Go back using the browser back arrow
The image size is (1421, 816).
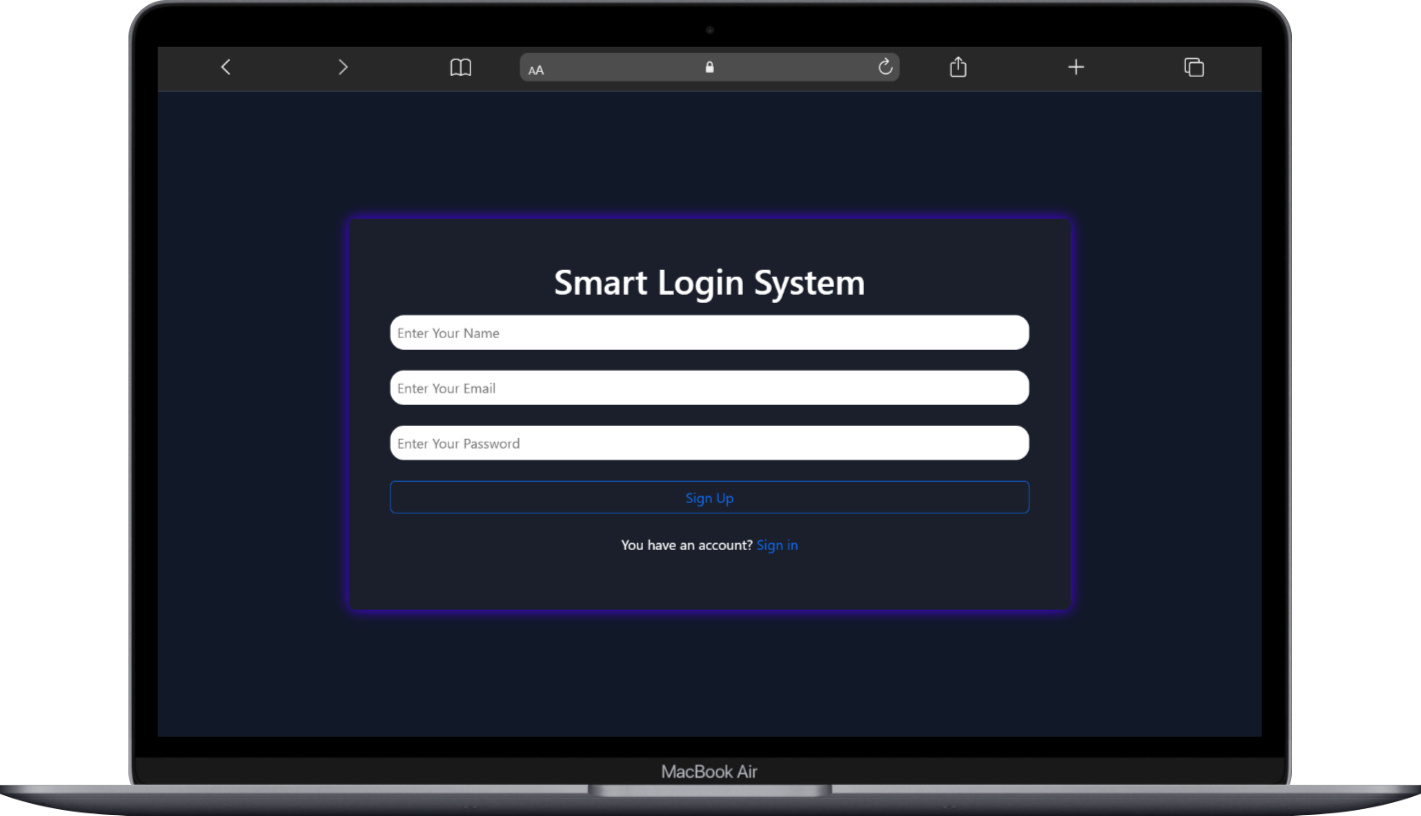(x=226, y=67)
